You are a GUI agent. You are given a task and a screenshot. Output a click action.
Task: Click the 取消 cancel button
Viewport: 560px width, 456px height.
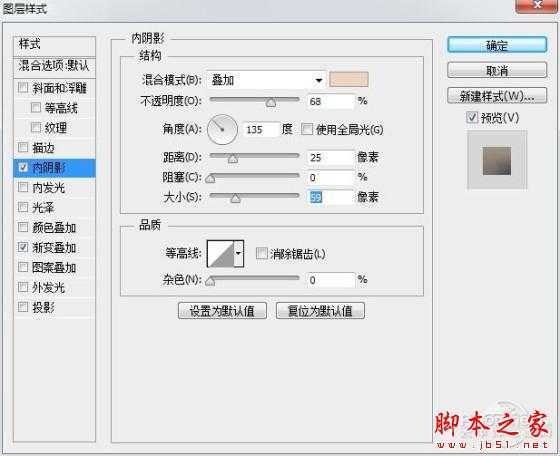click(497, 70)
